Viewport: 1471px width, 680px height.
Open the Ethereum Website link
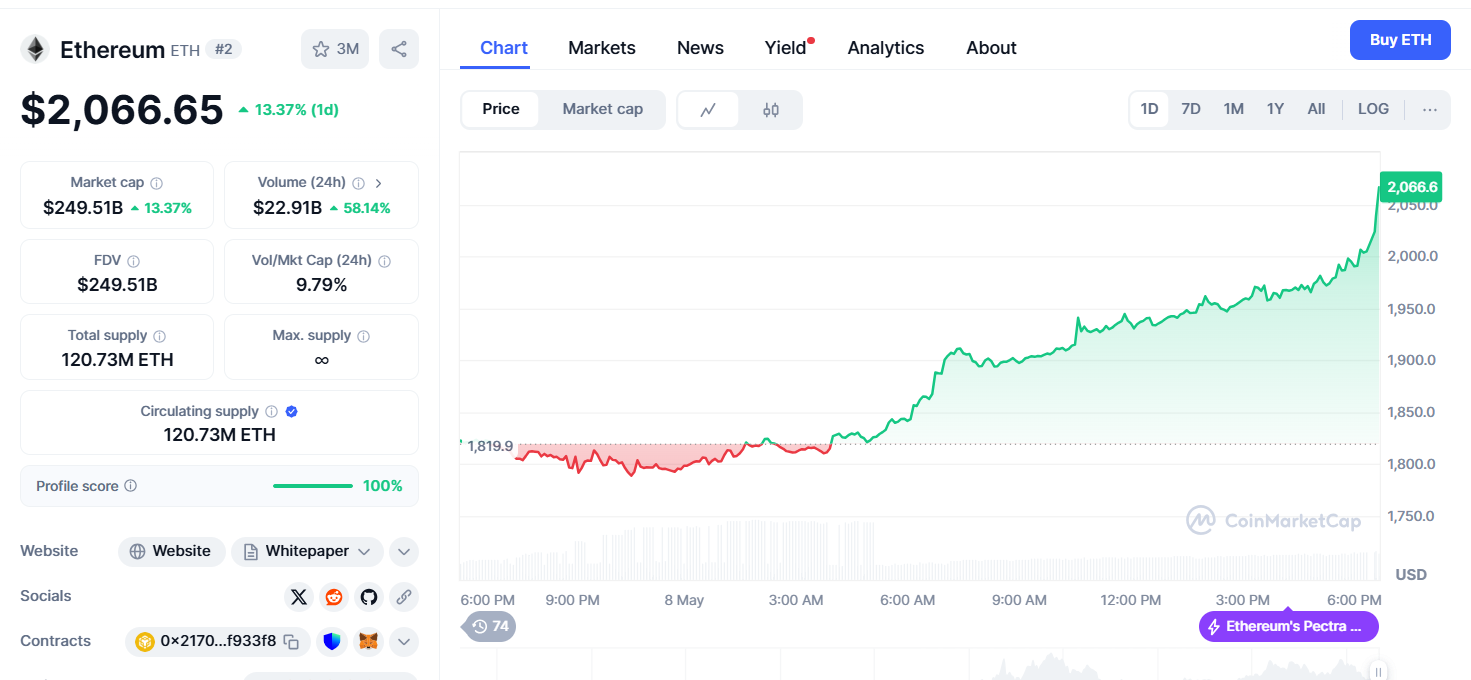coord(171,551)
